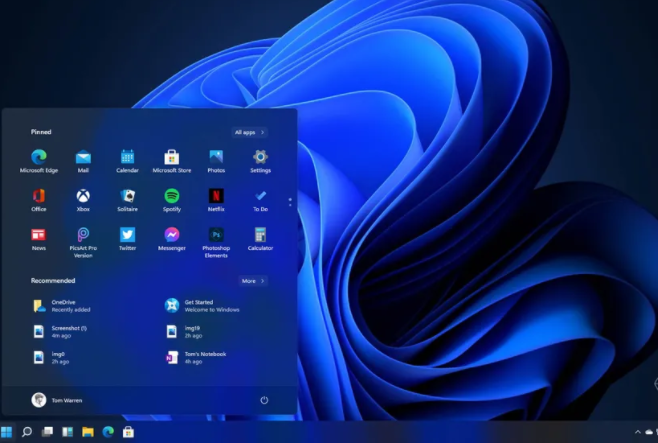Expand the All apps list

(249, 132)
